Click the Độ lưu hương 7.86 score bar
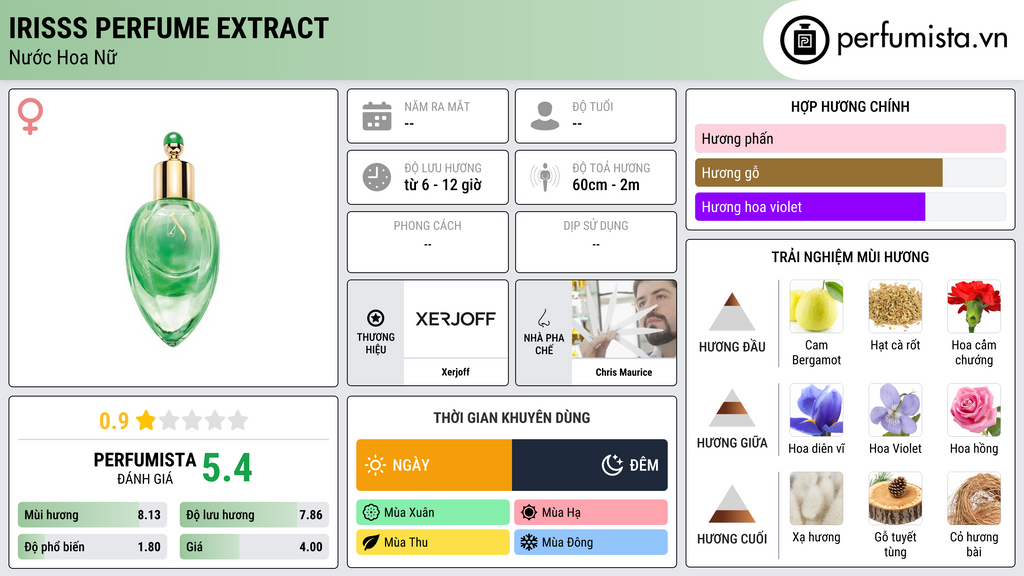This screenshot has height=576, width=1024. pyautogui.click(x=254, y=515)
